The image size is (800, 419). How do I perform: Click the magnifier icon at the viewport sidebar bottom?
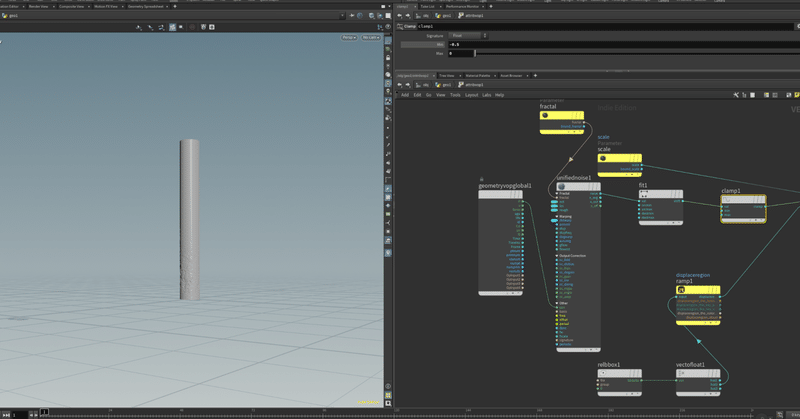click(388, 403)
